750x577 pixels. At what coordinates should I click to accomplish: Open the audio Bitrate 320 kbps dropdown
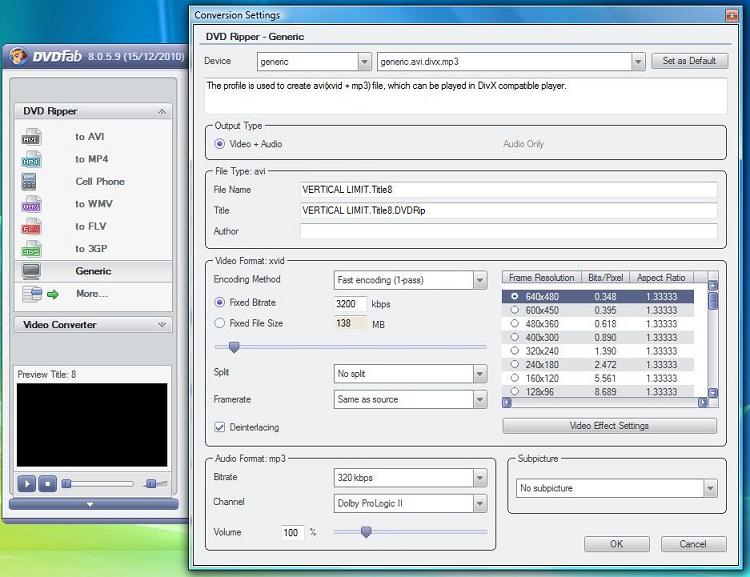tap(480, 477)
